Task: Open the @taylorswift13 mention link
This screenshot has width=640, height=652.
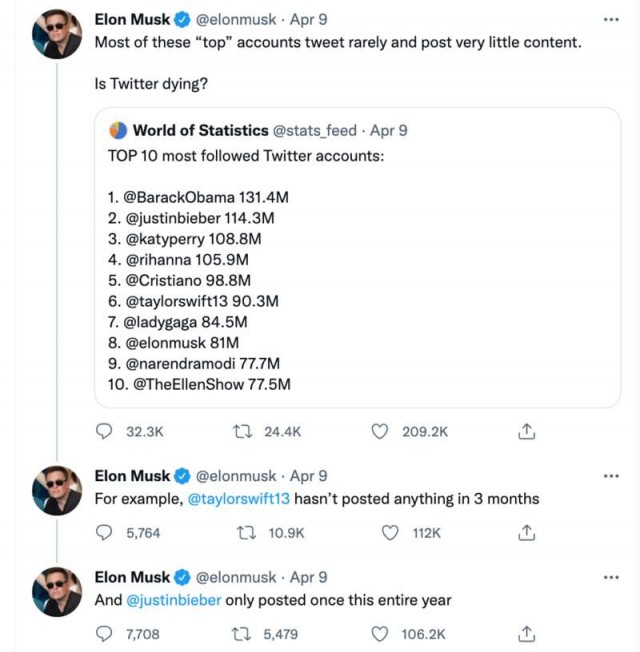Action: (x=239, y=499)
